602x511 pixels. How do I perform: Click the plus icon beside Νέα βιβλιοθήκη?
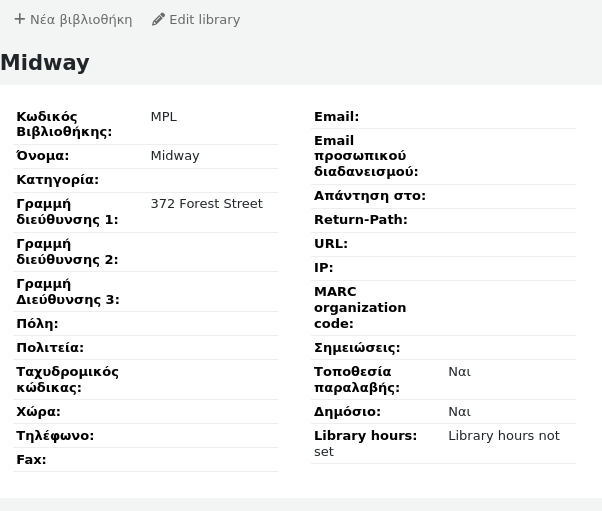tap(19, 19)
